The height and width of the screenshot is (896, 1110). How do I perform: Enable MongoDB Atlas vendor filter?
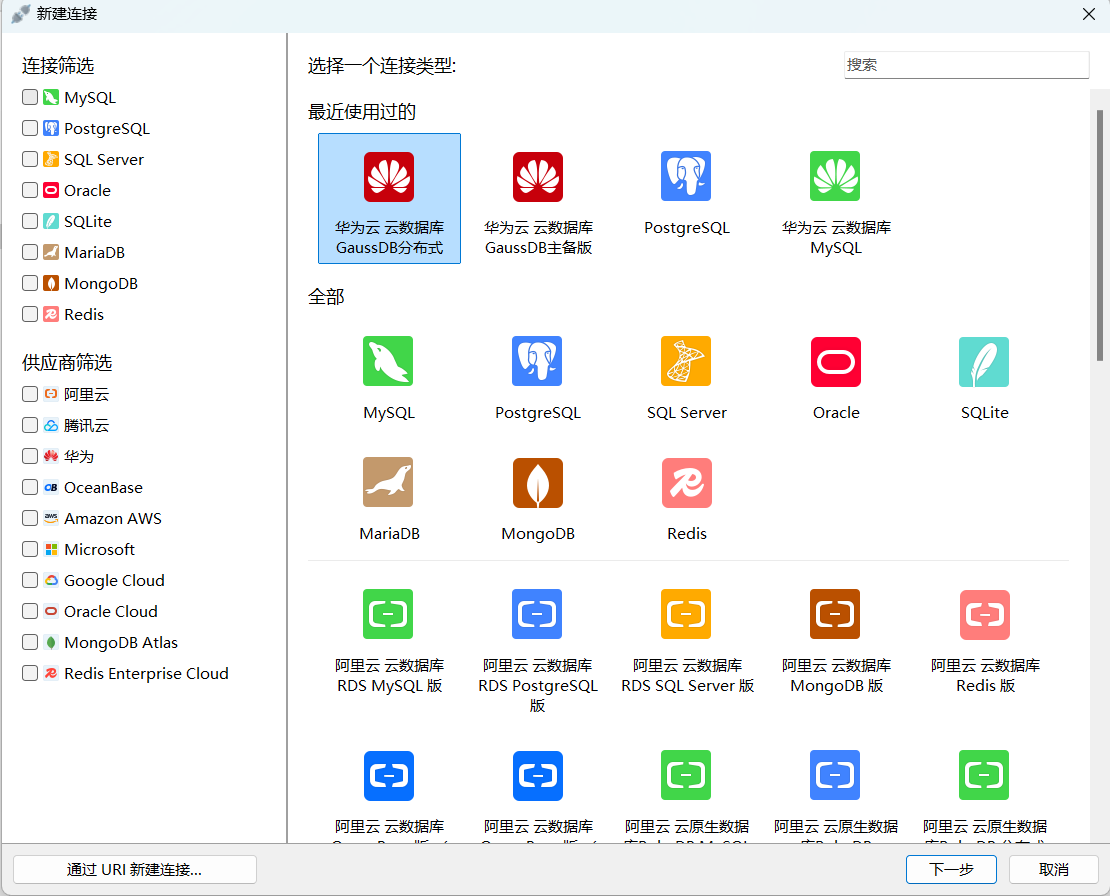[x=30, y=642]
